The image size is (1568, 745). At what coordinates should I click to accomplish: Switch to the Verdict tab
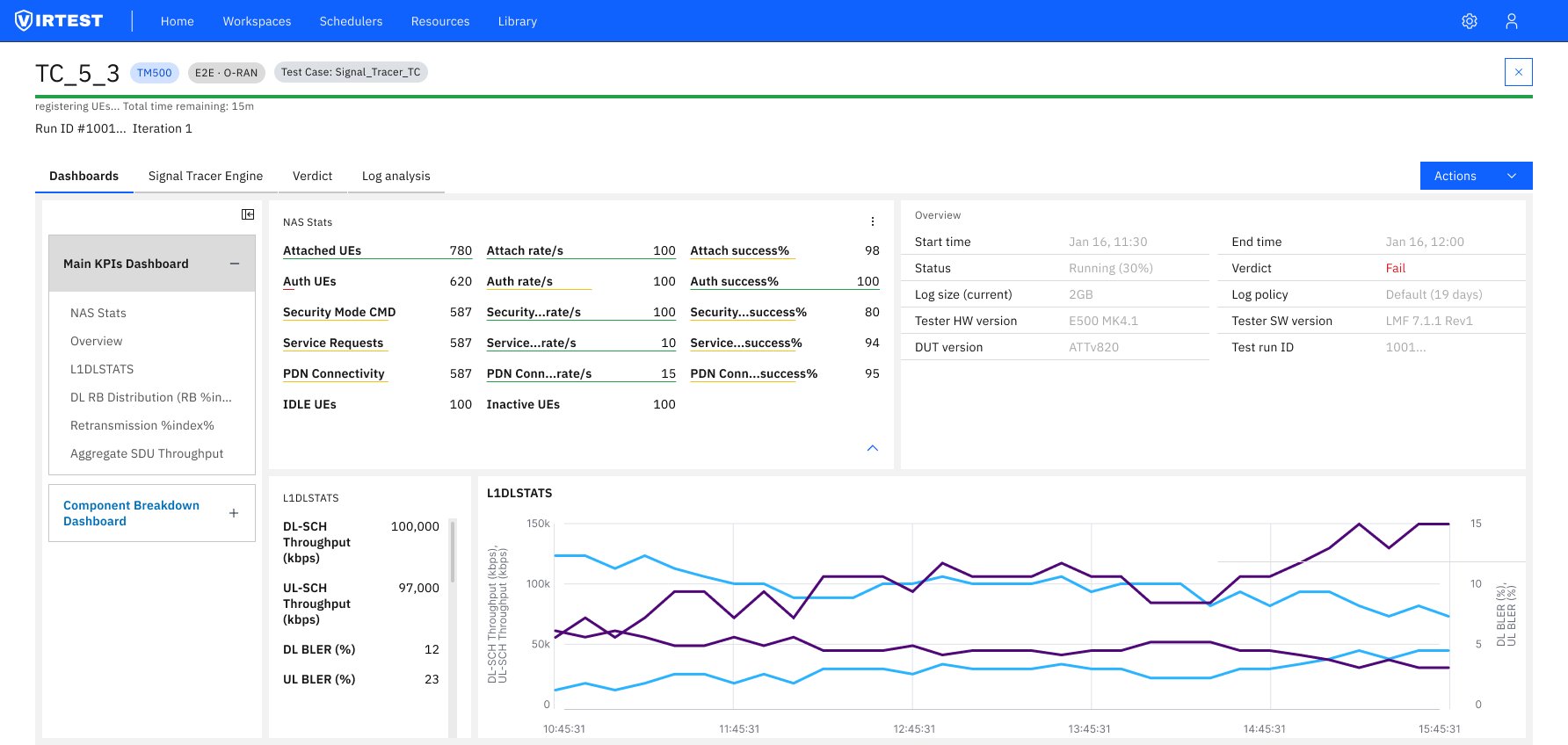pos(312,176)
